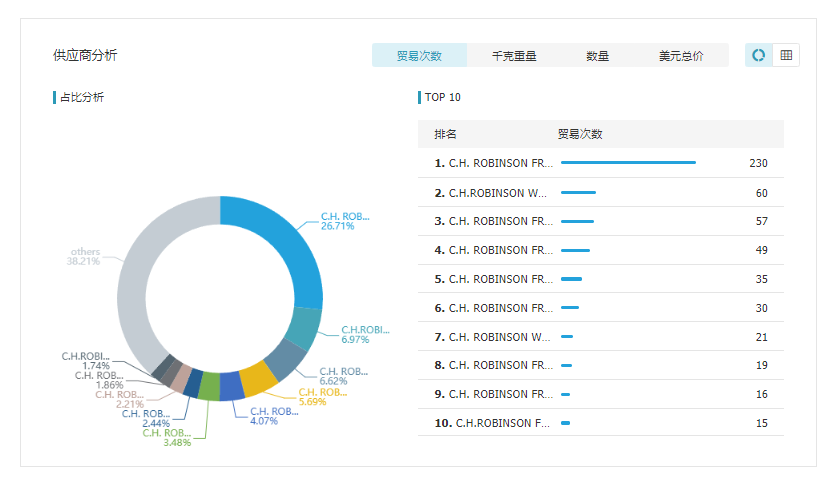Open rank 2 supplier C.H.ROBINSON W...
The width and height of the screenshot is (831, 481).
494,192
